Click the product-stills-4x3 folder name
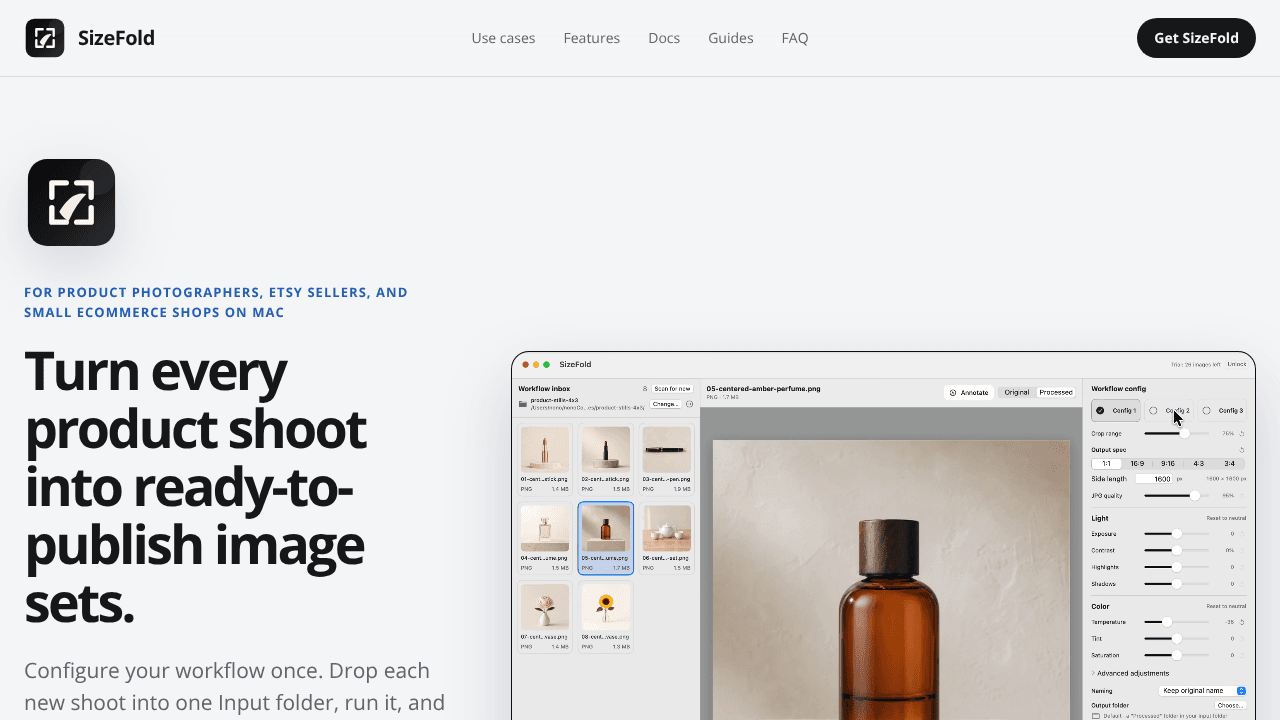The image size is (1280, 720). coord(554,400)
